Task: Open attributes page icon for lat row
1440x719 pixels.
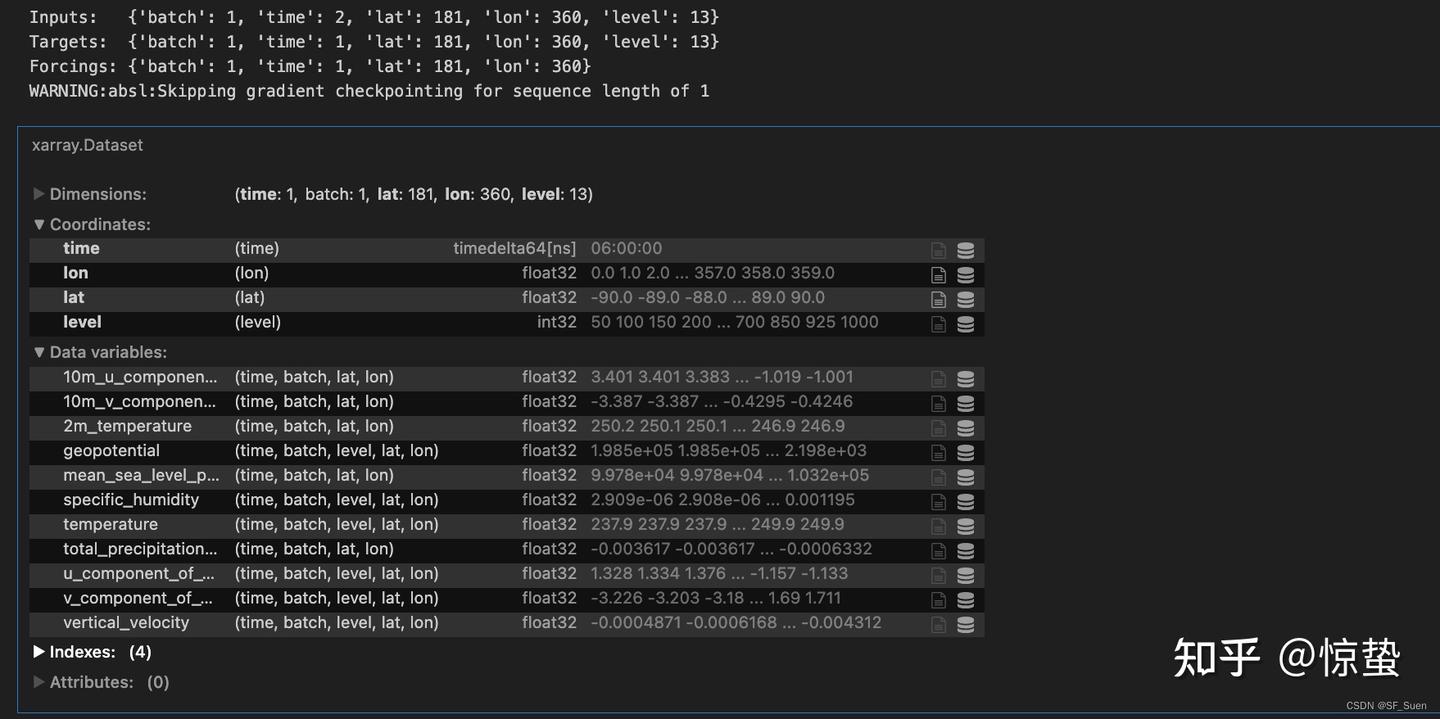Action: (938, 299)
